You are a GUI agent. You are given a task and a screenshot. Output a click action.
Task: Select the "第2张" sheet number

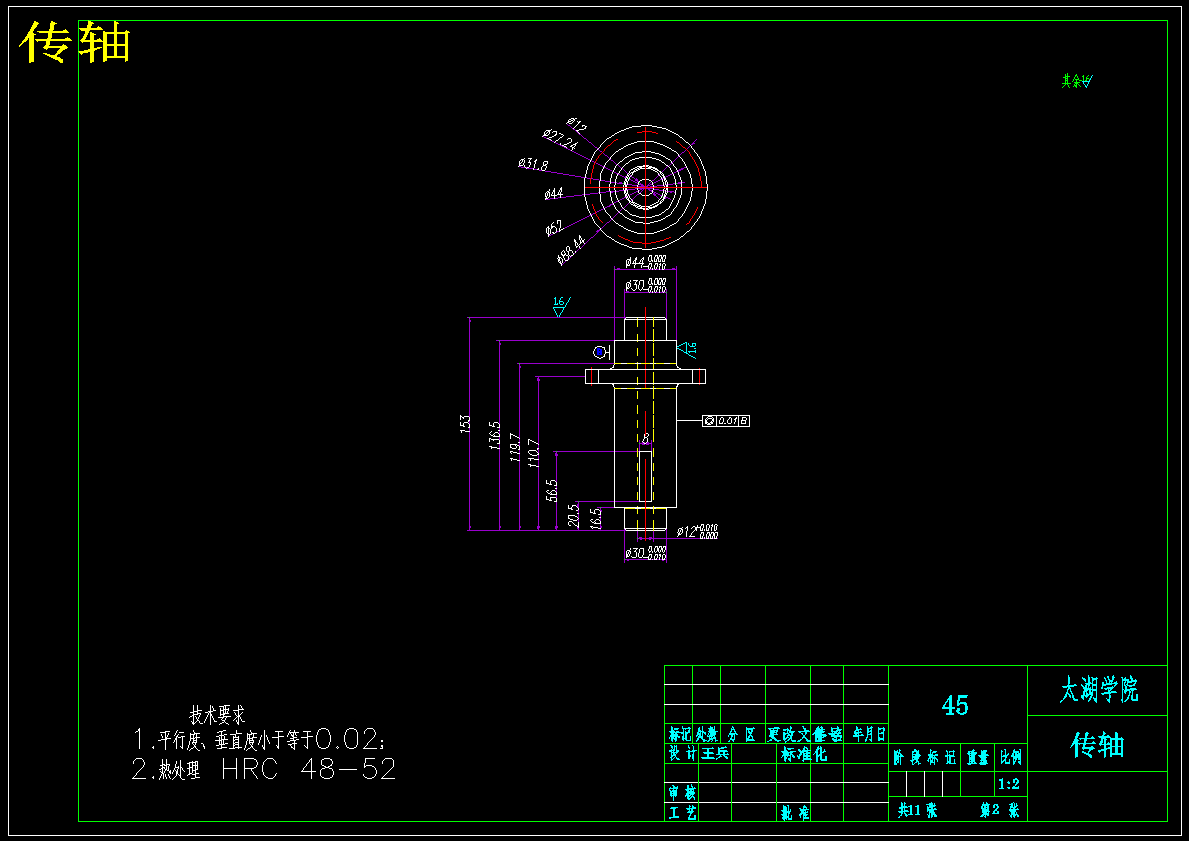pyautogui.click(x=999, y=810)
